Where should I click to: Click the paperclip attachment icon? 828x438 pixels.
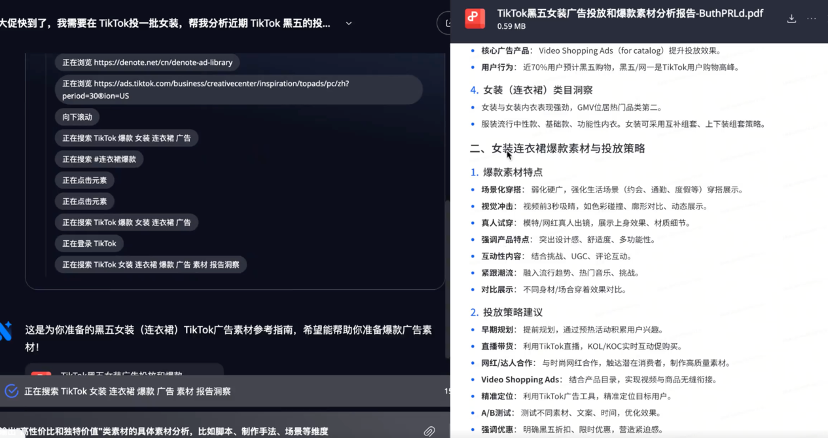[x=429, y=431]
